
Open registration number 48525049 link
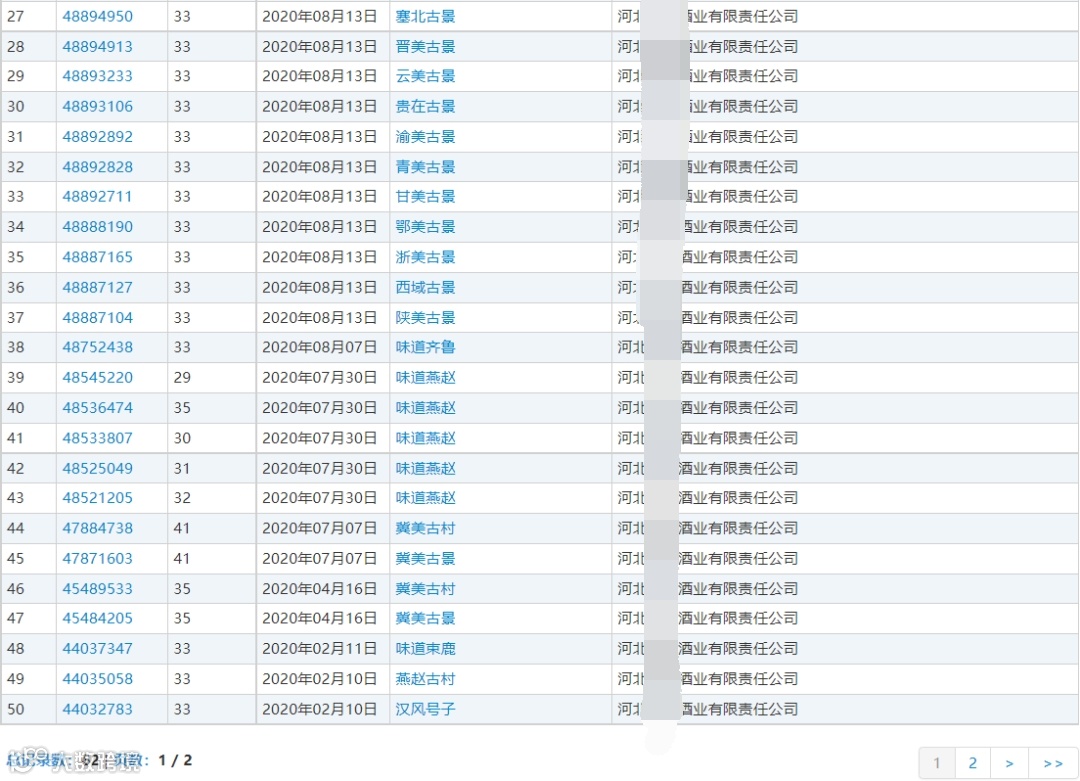[97, 469]
